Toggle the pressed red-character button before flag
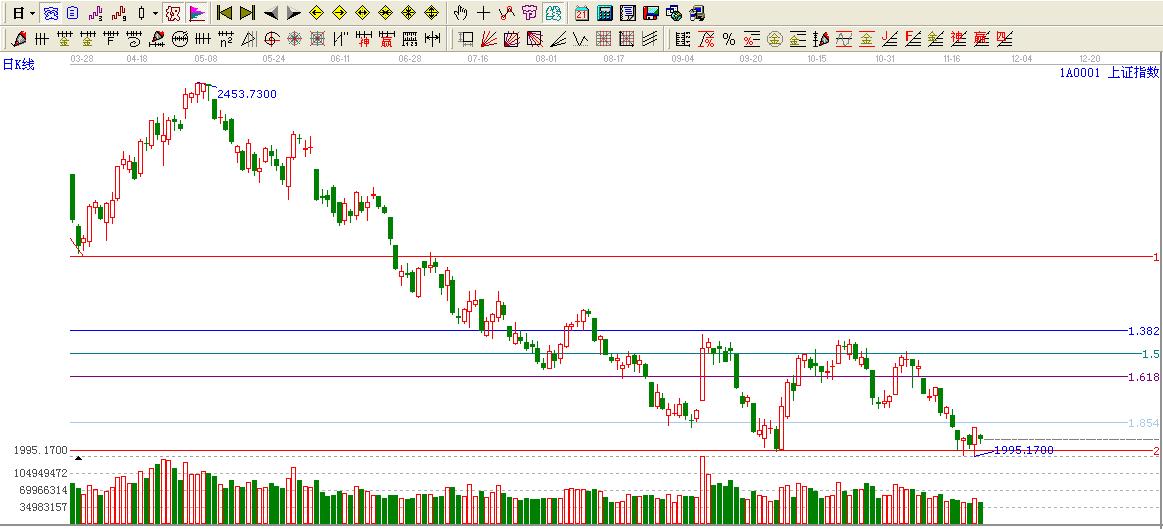1163x529 pixels. click(x=173, y=13)
